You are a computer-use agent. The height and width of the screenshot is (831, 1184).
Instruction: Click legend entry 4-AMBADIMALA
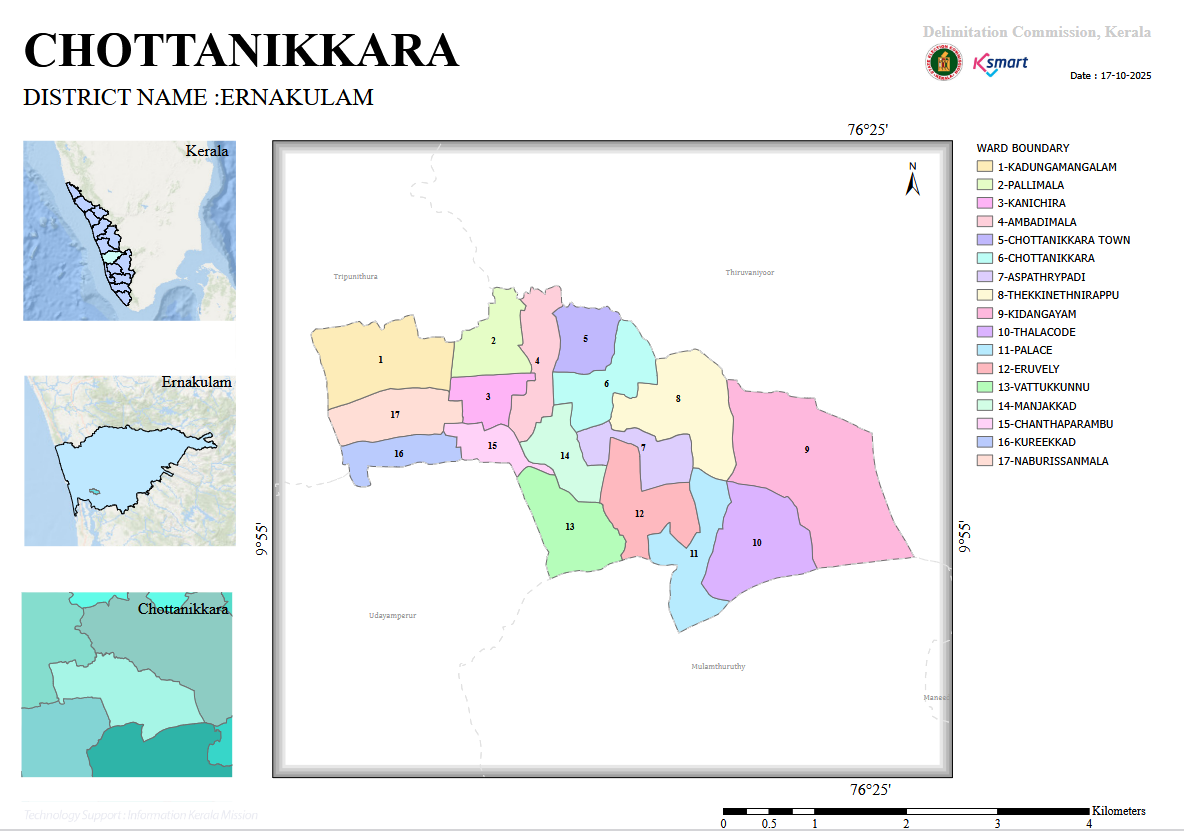1037,222
